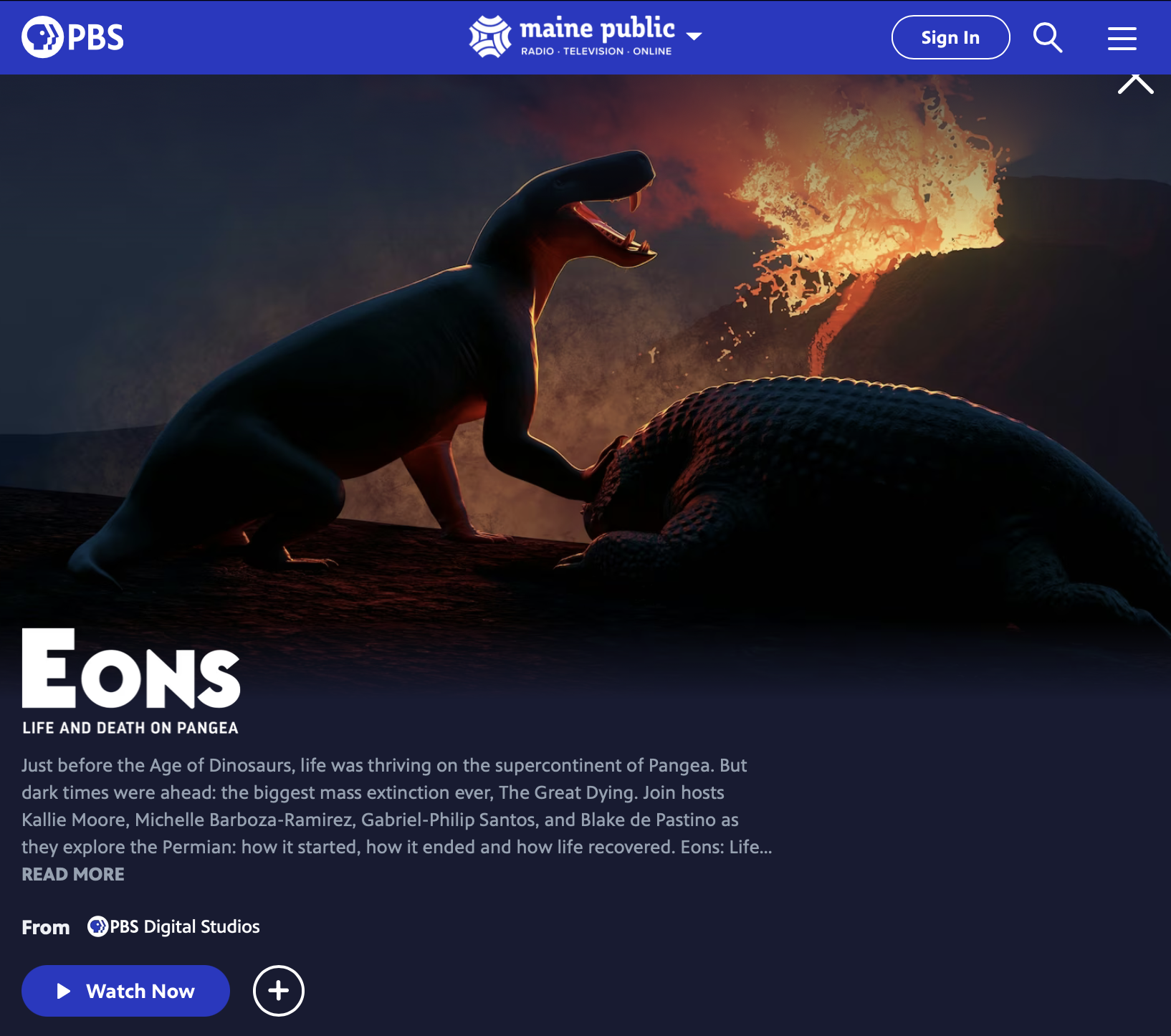
Task: Open the hamburger menu
Action: 1122,38
